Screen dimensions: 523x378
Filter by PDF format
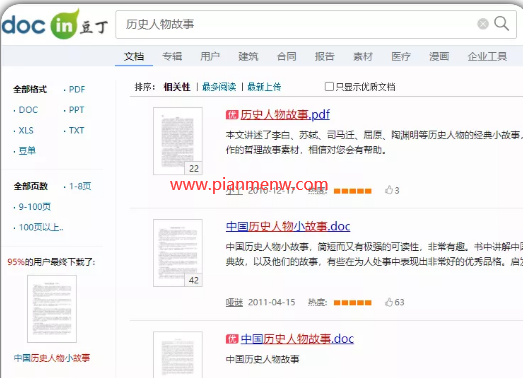point(77,89)
